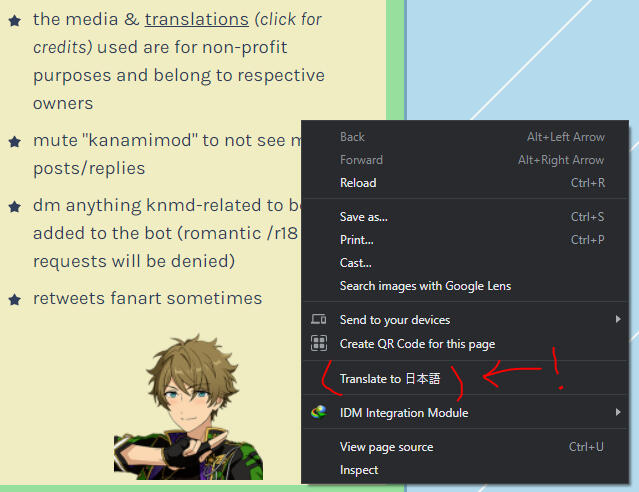
Task: Click the anime character image
Action: pyautogui.click(x=188, y=406)
